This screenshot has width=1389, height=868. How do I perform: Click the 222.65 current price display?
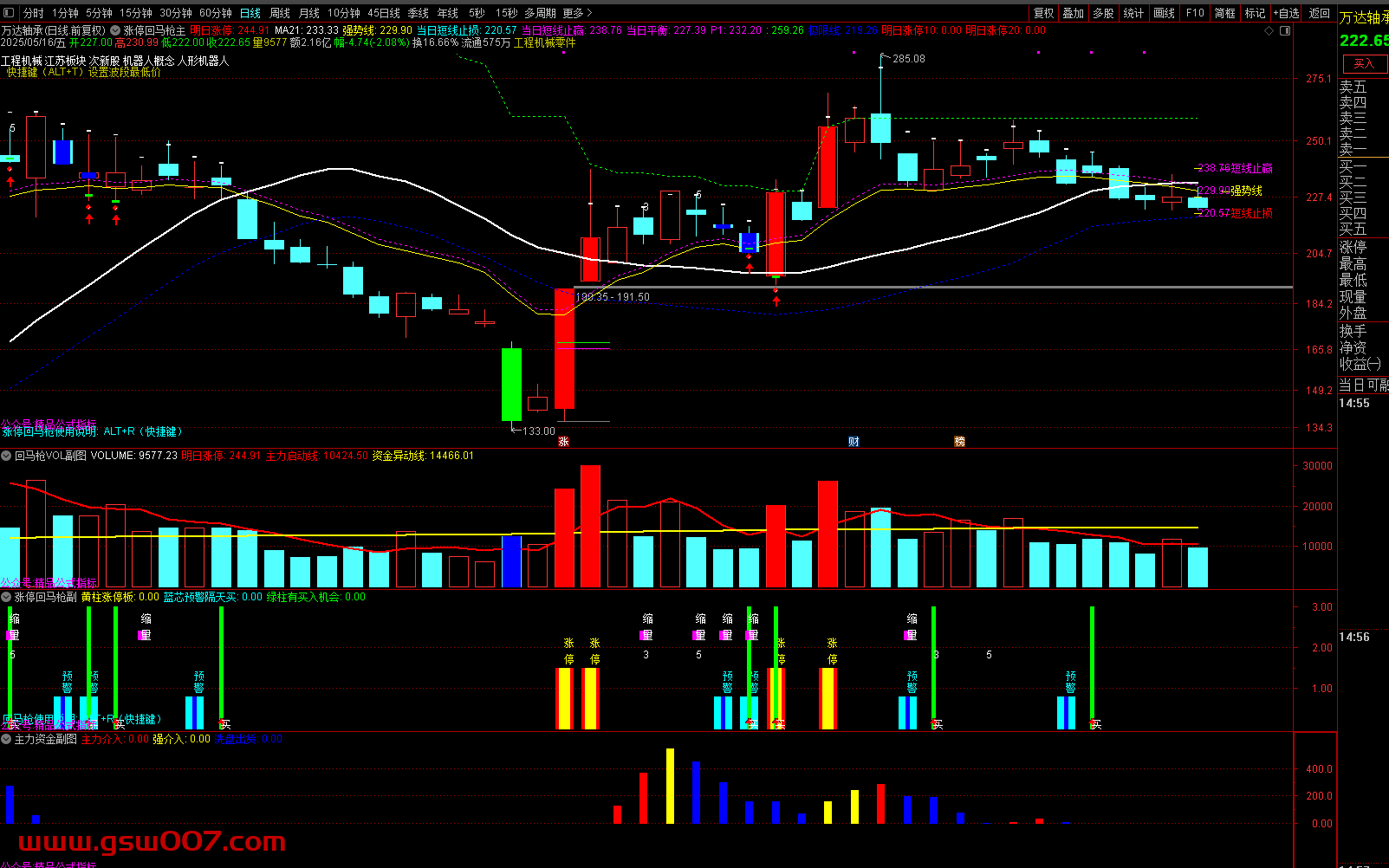(x=1364, y=41)
